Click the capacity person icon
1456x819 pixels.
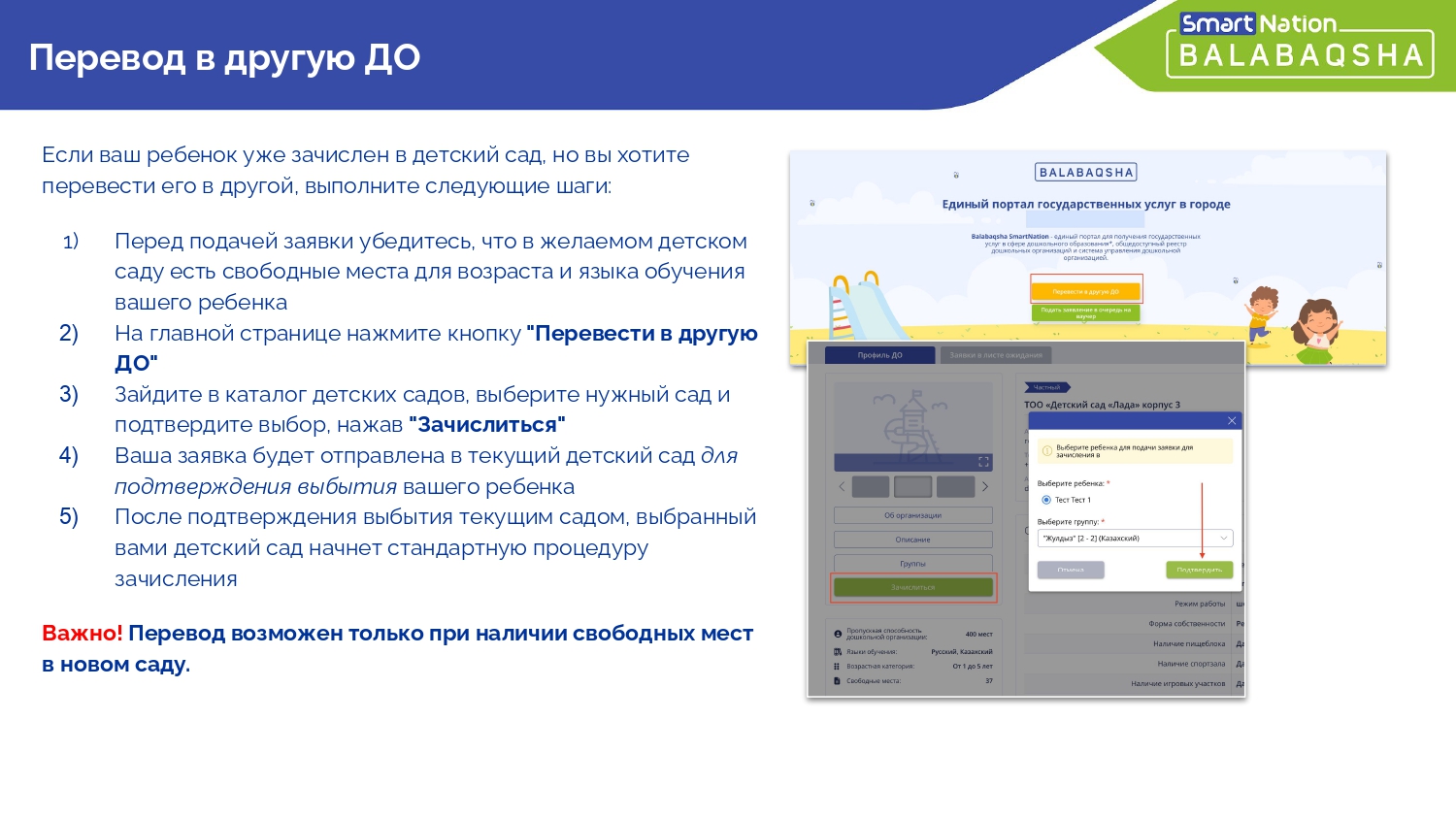pyautogui.click(x=838, y=634)
